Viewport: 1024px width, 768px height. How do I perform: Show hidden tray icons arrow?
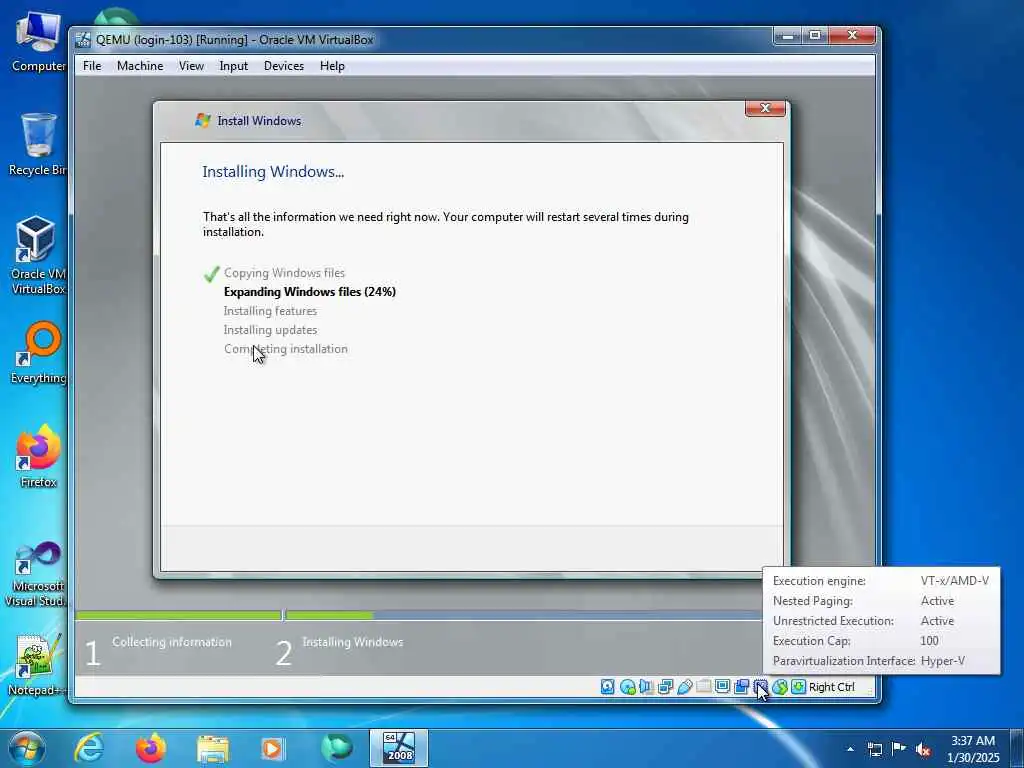point(850,749)
